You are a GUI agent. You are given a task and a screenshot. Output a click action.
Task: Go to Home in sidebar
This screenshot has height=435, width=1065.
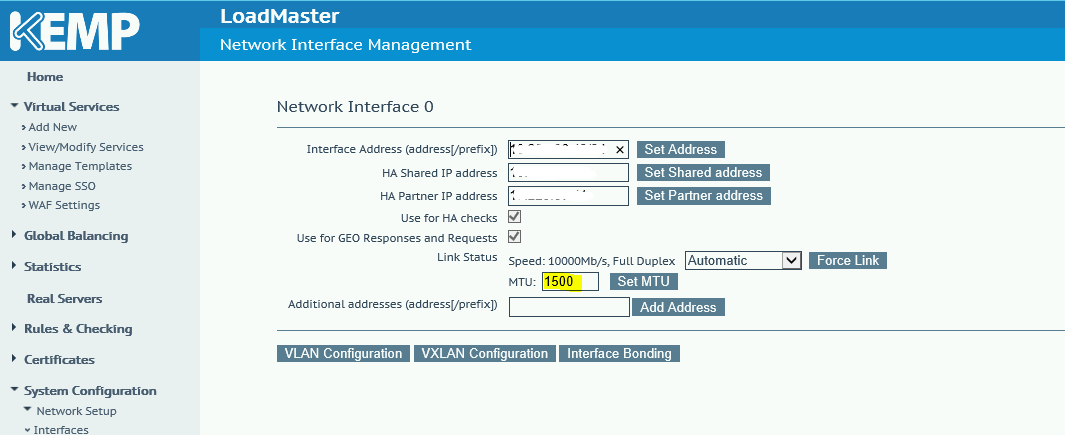tap(45, 77)
